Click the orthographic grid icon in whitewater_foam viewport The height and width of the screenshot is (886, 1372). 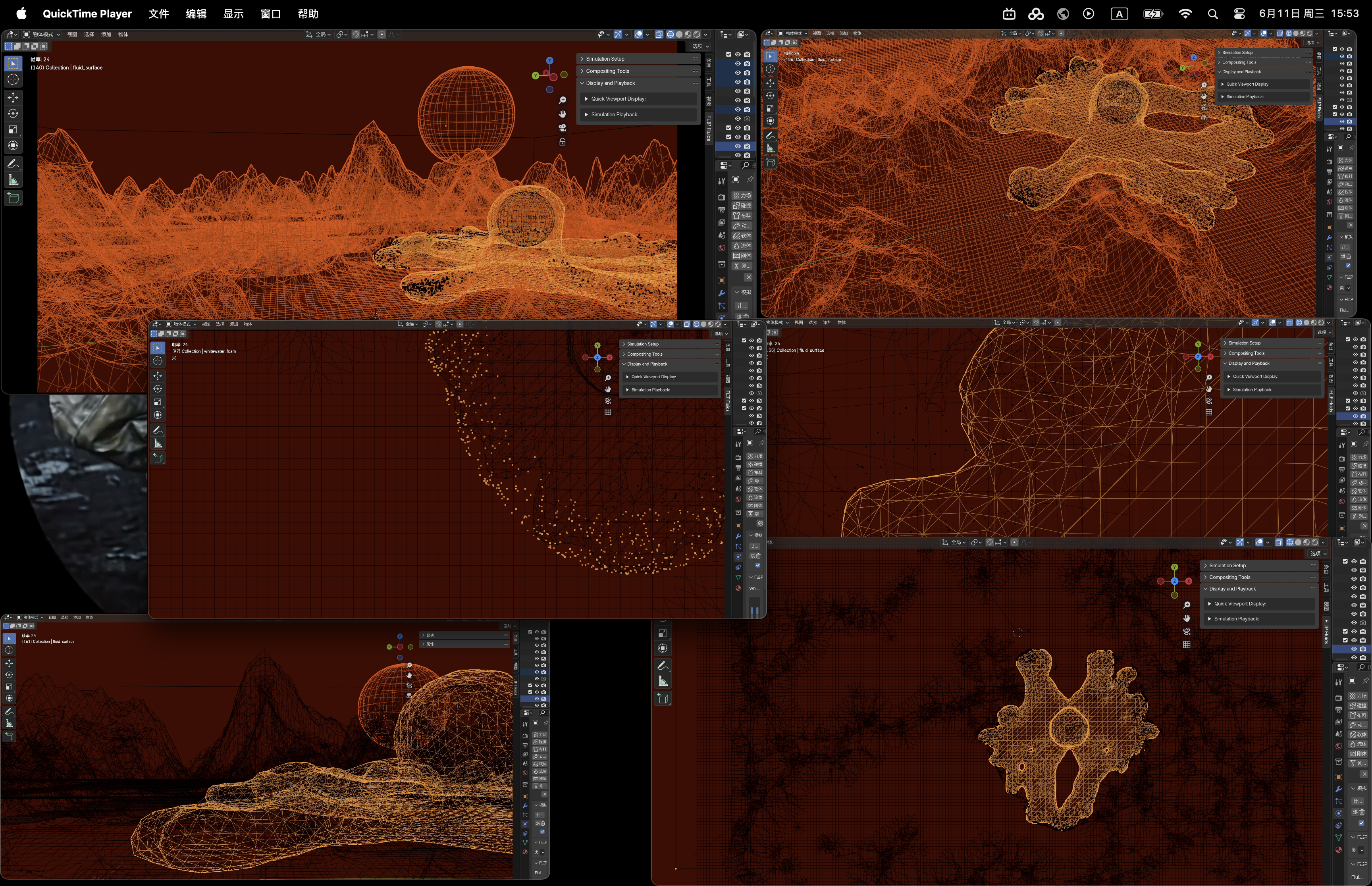pos(608,412)
